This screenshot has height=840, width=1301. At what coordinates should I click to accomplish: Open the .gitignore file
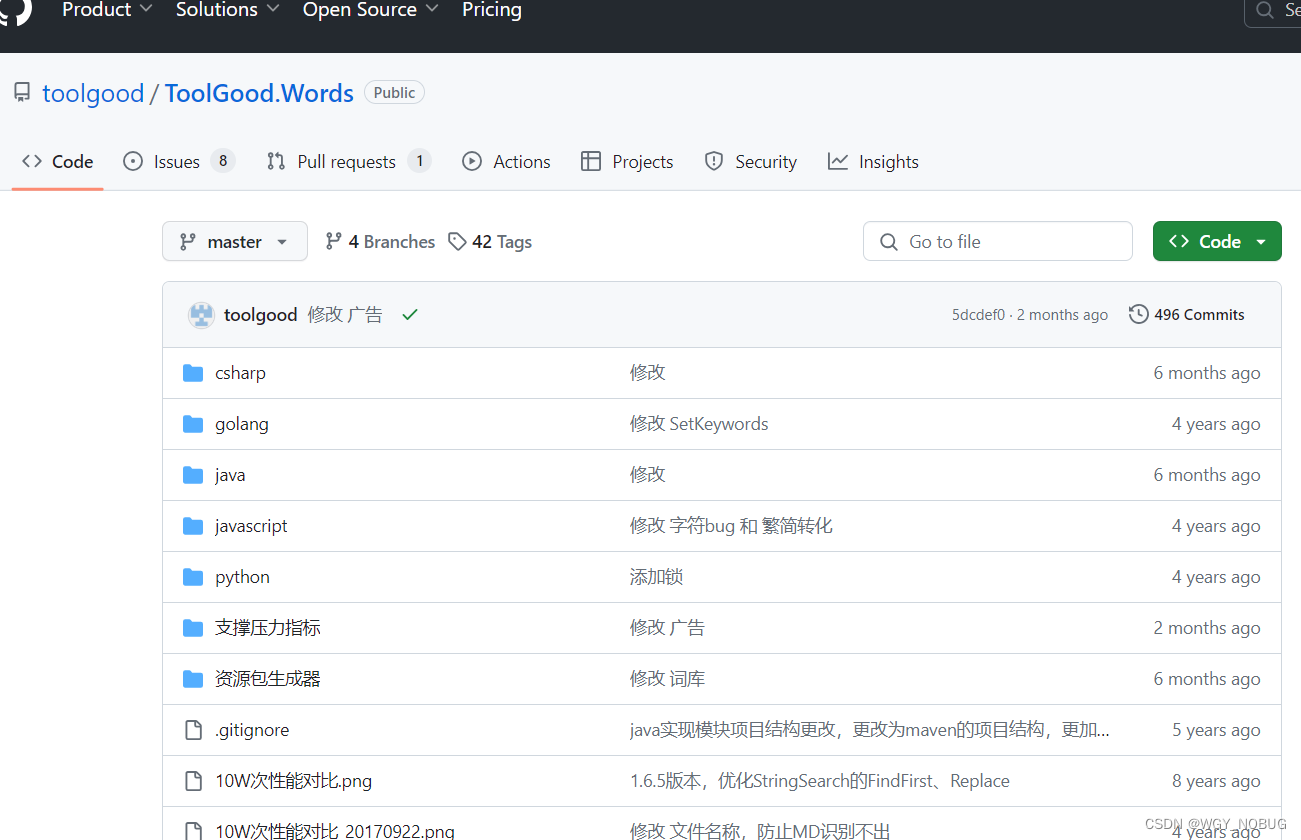(252, 730)
